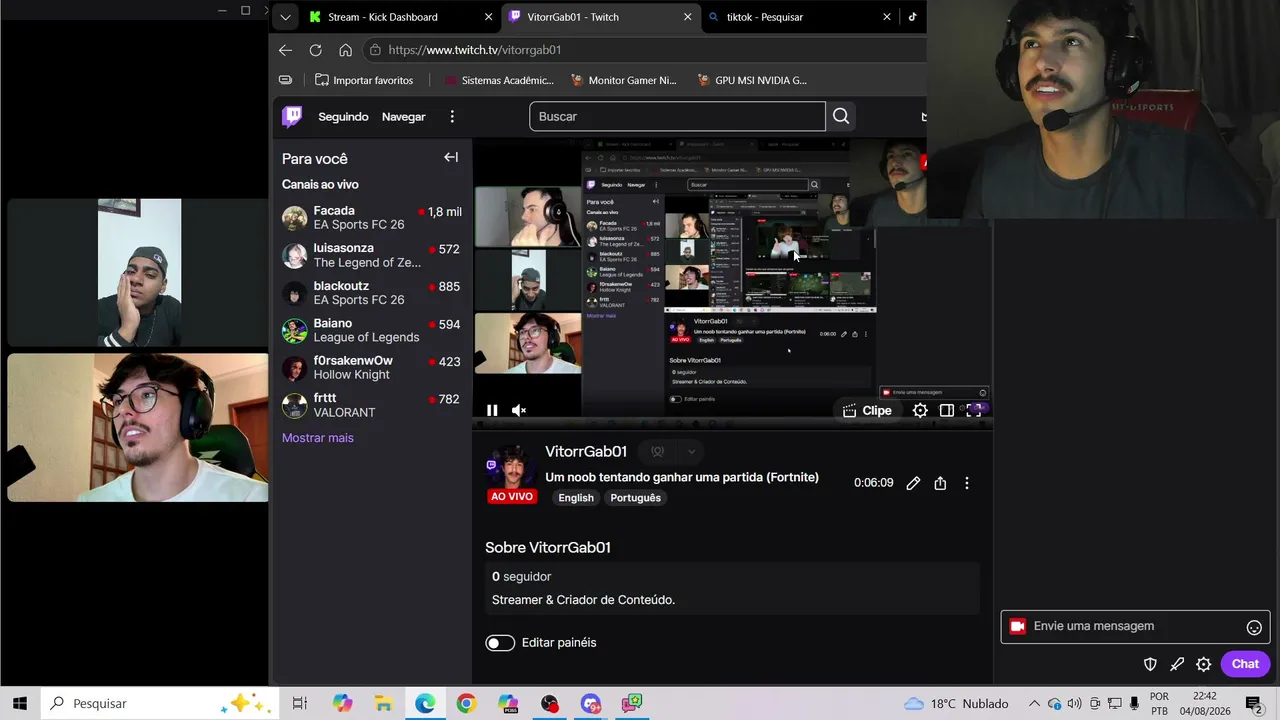The width and height of the screenshot is (1280, 720).
Task: Open the emote picker in chat
Action: (x=1254, y=627)
